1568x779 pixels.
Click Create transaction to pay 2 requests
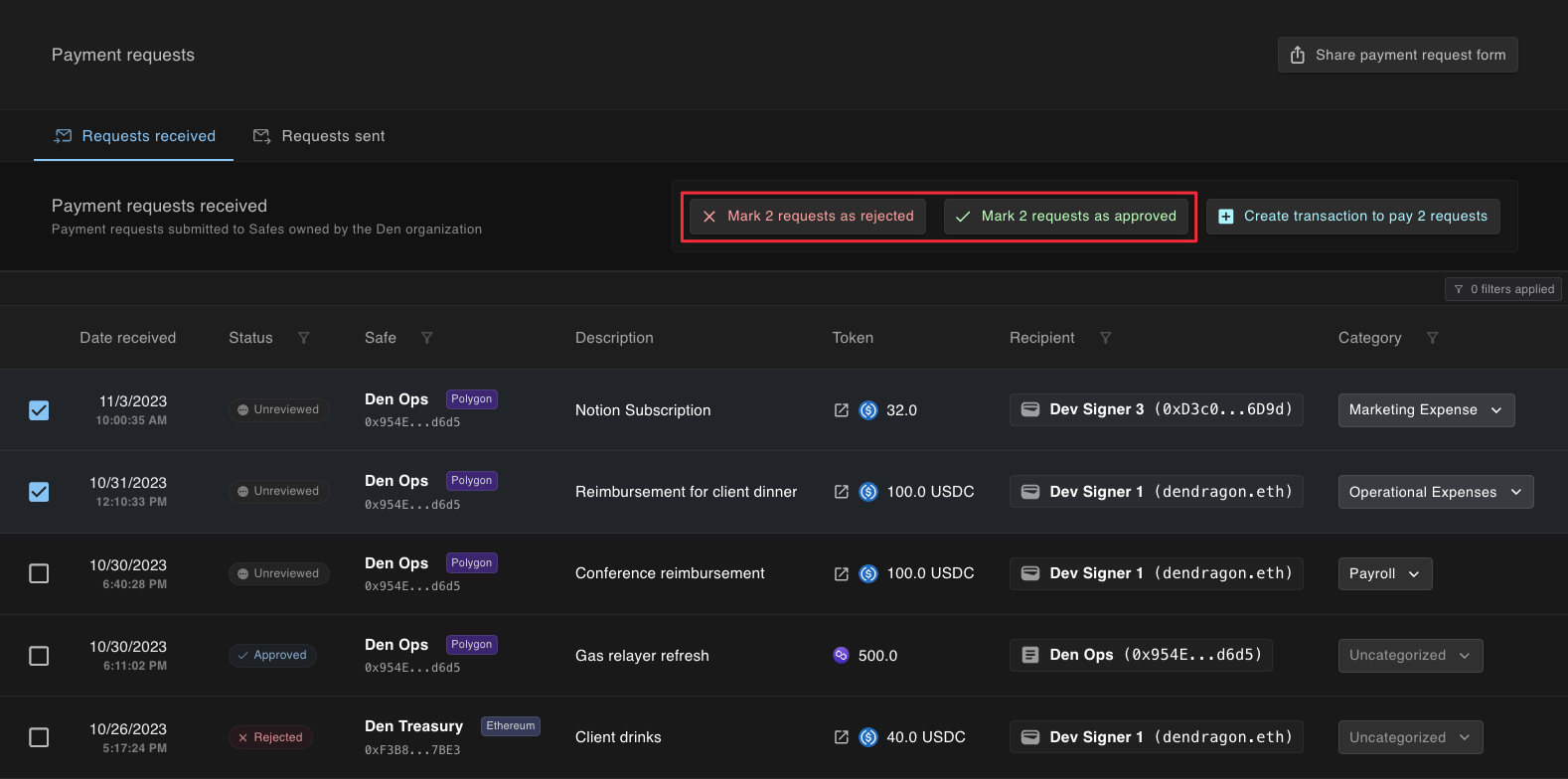tap(1353, 217)
